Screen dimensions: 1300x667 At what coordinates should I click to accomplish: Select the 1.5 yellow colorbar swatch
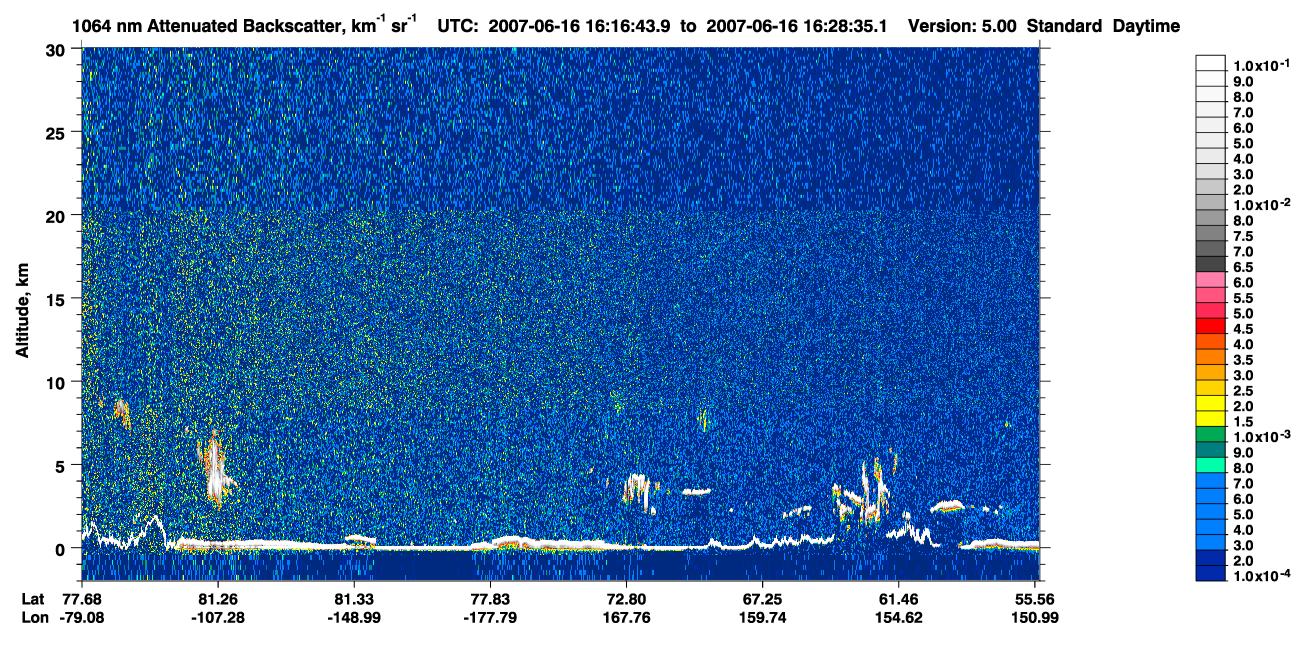click(1211, 419)
